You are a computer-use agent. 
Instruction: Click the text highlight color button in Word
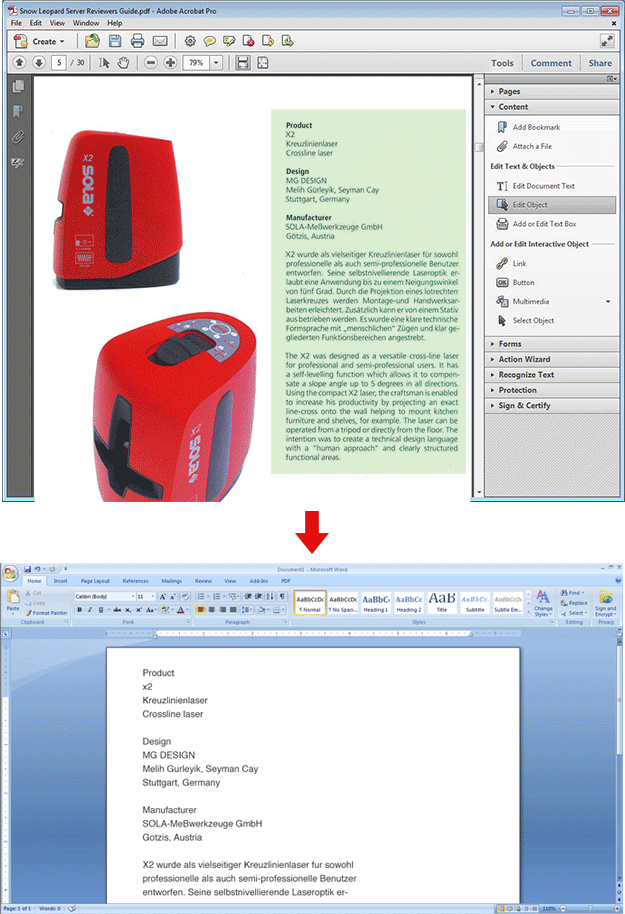pos(165,610)
